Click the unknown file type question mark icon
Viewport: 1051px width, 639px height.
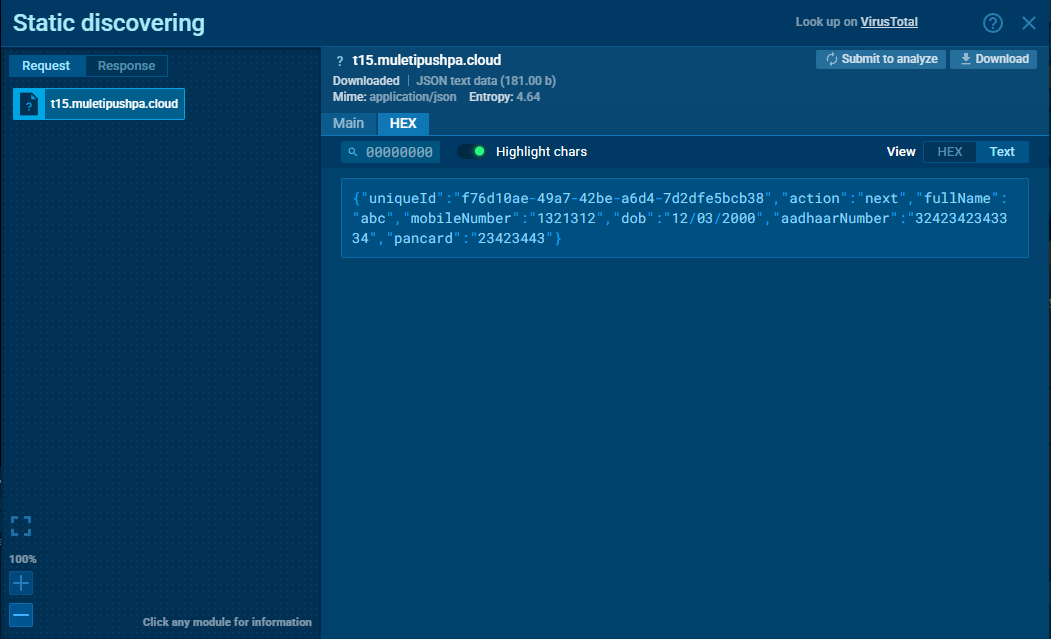[x=340, y=61]
